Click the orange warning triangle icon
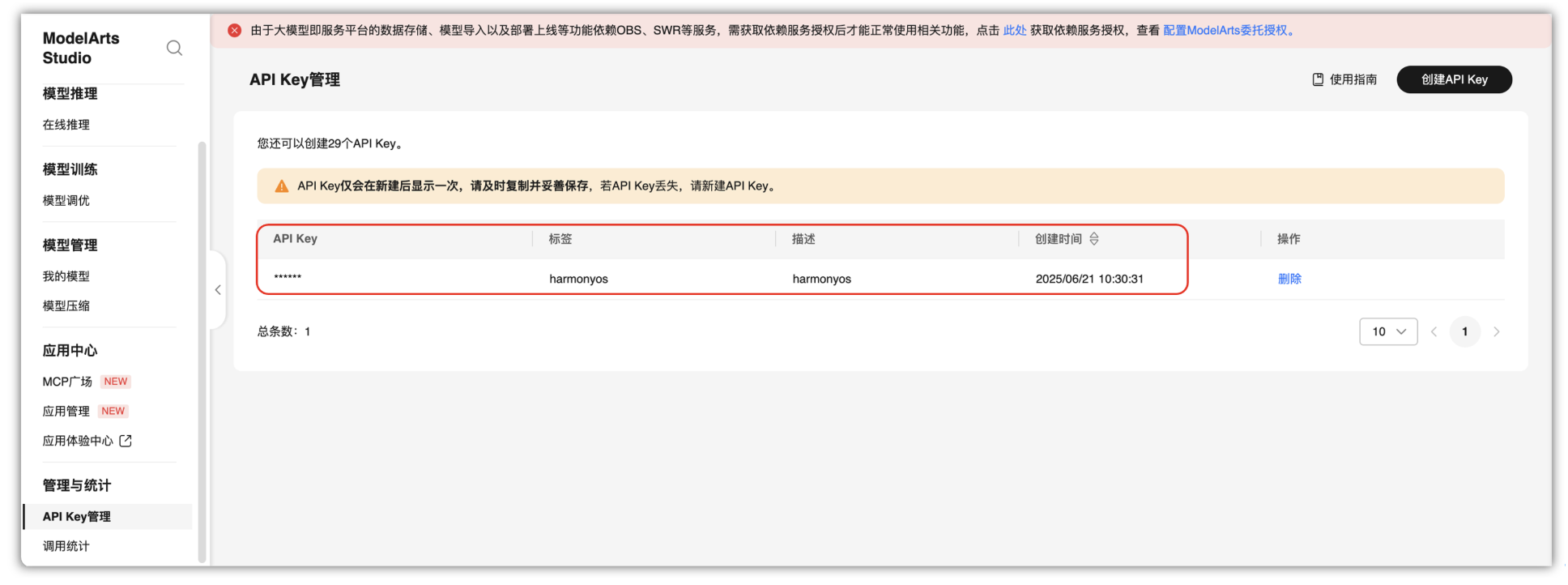 click(x=282, y=186)
